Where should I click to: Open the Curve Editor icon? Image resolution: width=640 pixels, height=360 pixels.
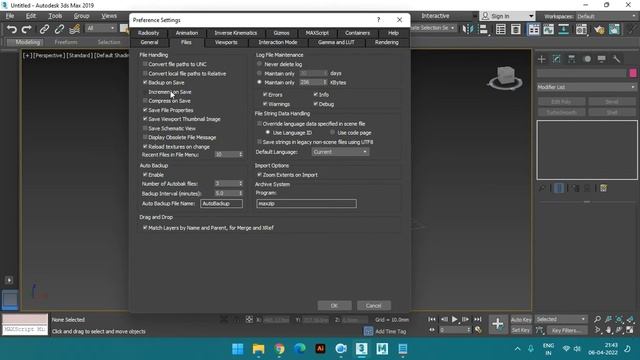pyautogui.click(x=549, y=29)
